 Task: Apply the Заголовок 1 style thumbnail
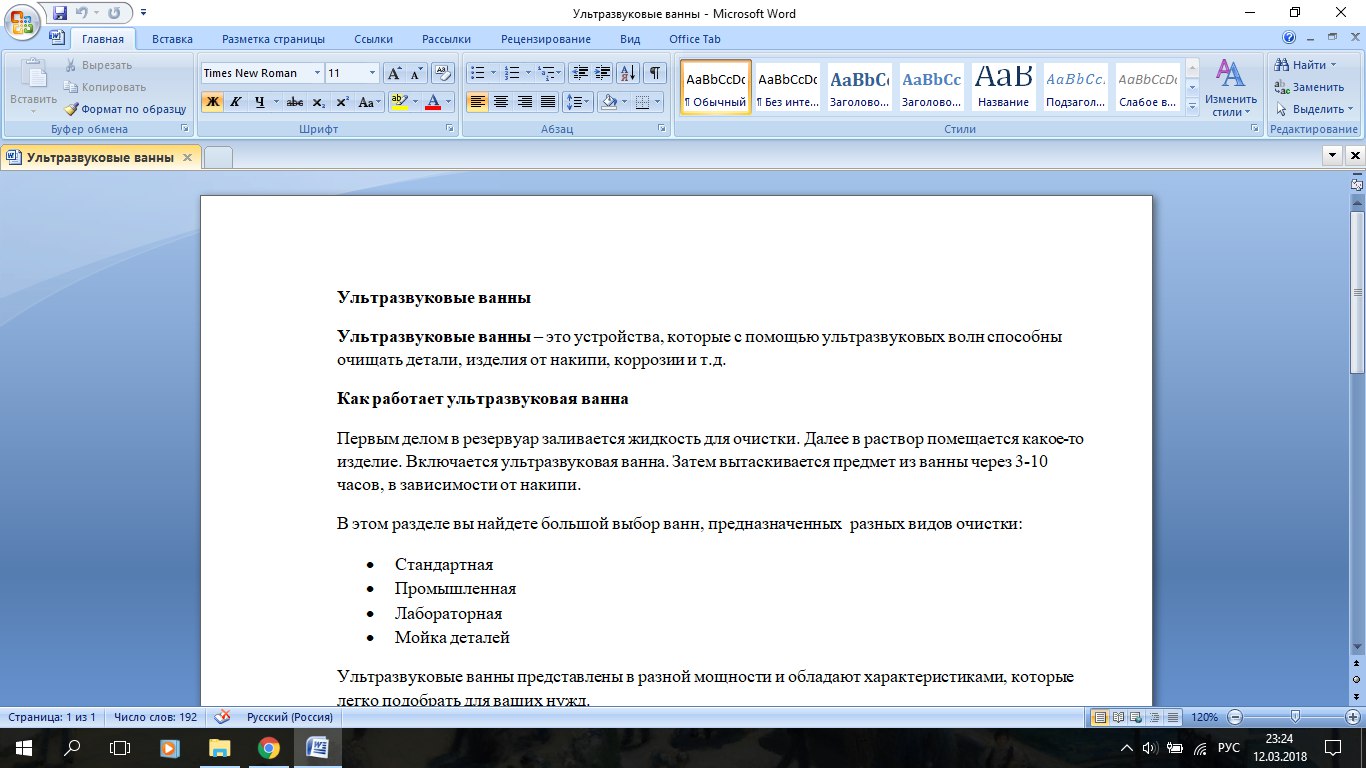pyautogui.click(x=860, y=88)
